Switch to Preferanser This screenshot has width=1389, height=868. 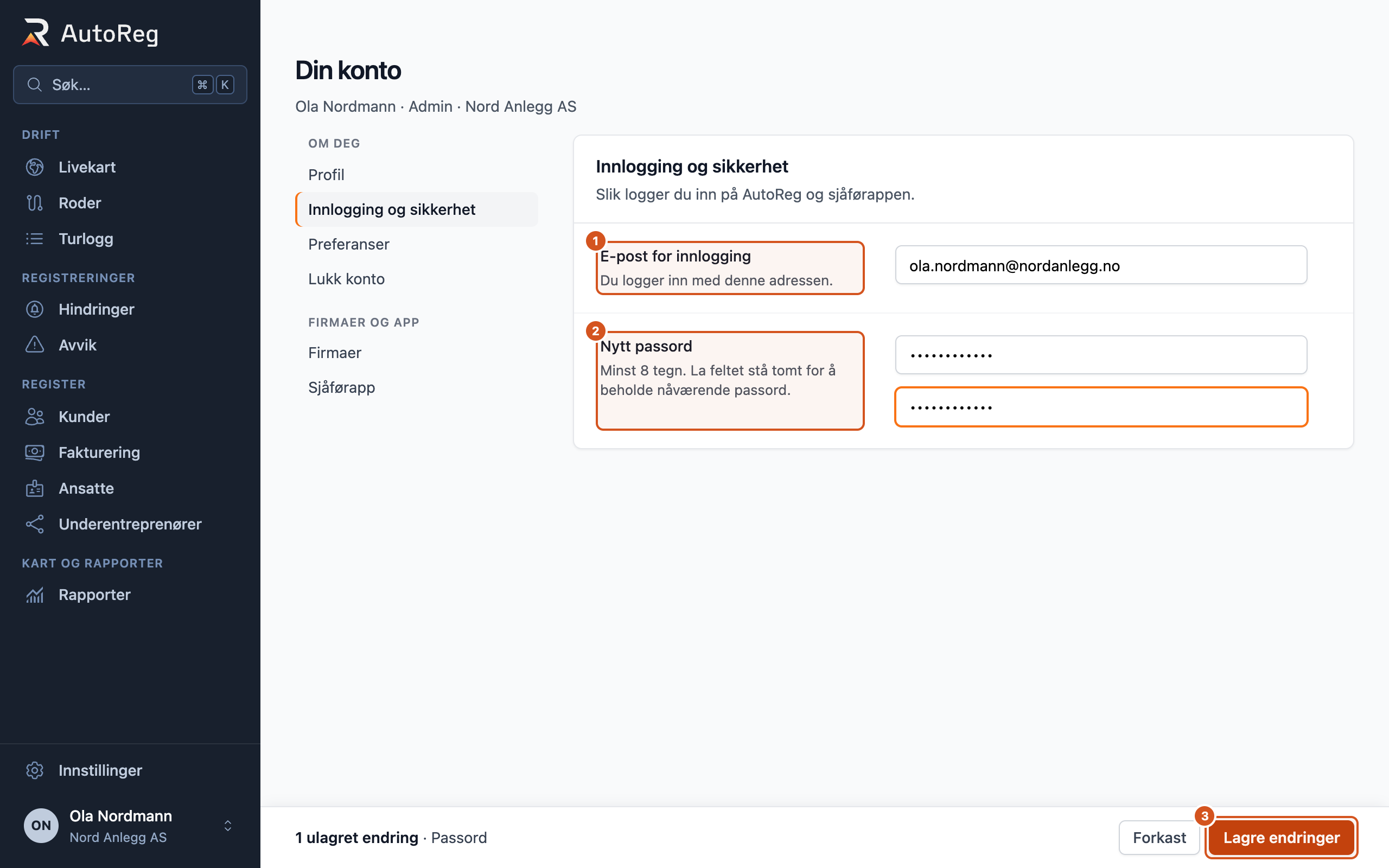point(417,244)
